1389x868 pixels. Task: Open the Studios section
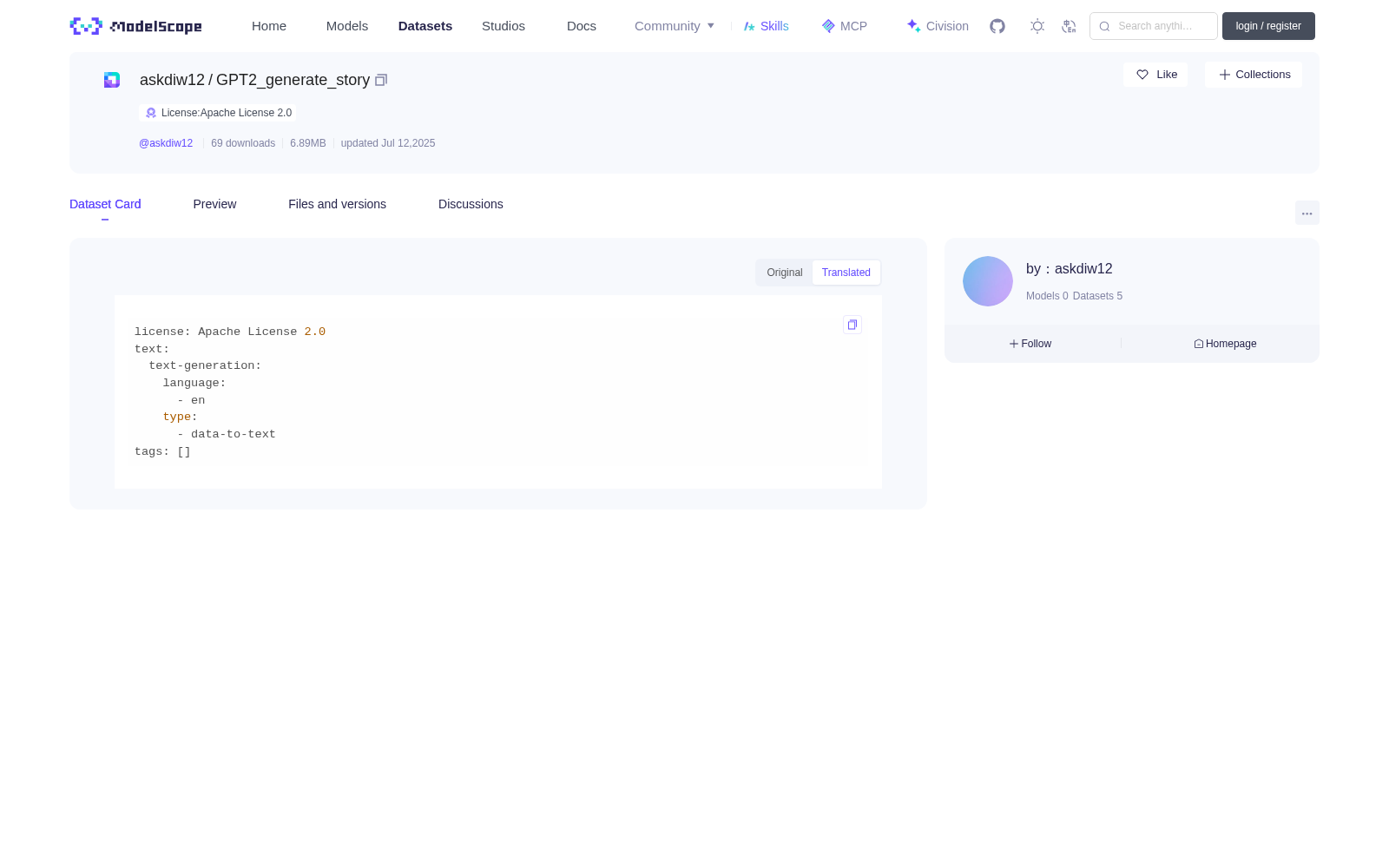pos(504,26)
